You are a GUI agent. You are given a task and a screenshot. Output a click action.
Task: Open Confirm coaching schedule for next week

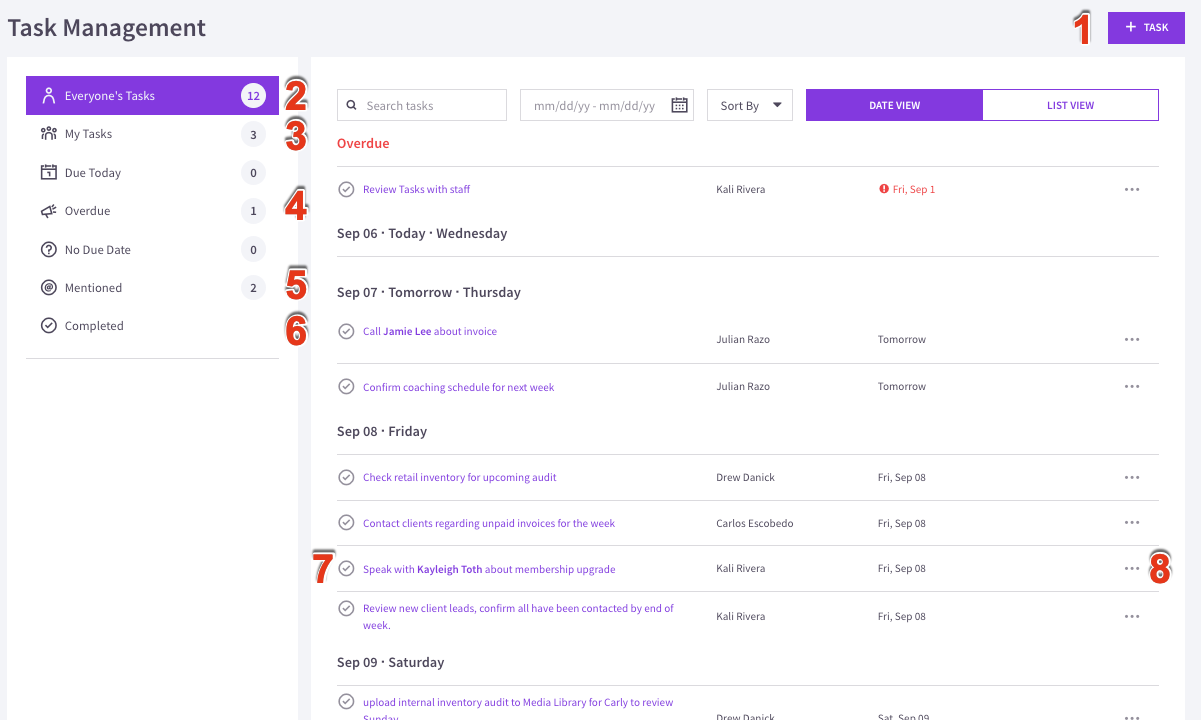(458, 387)
